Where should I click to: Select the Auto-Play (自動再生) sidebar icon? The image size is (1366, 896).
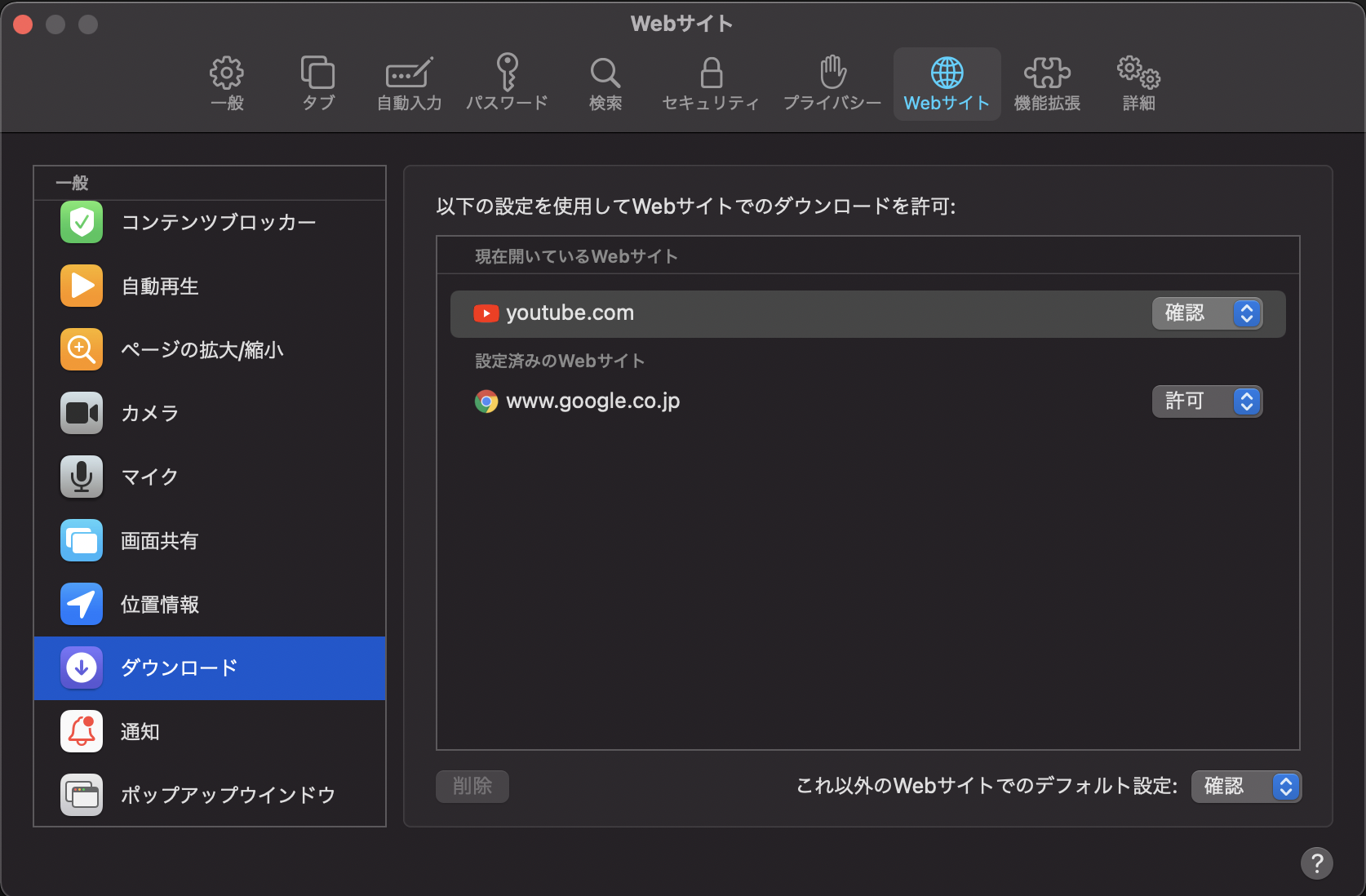pyautogui.click(x=82, y=286)
